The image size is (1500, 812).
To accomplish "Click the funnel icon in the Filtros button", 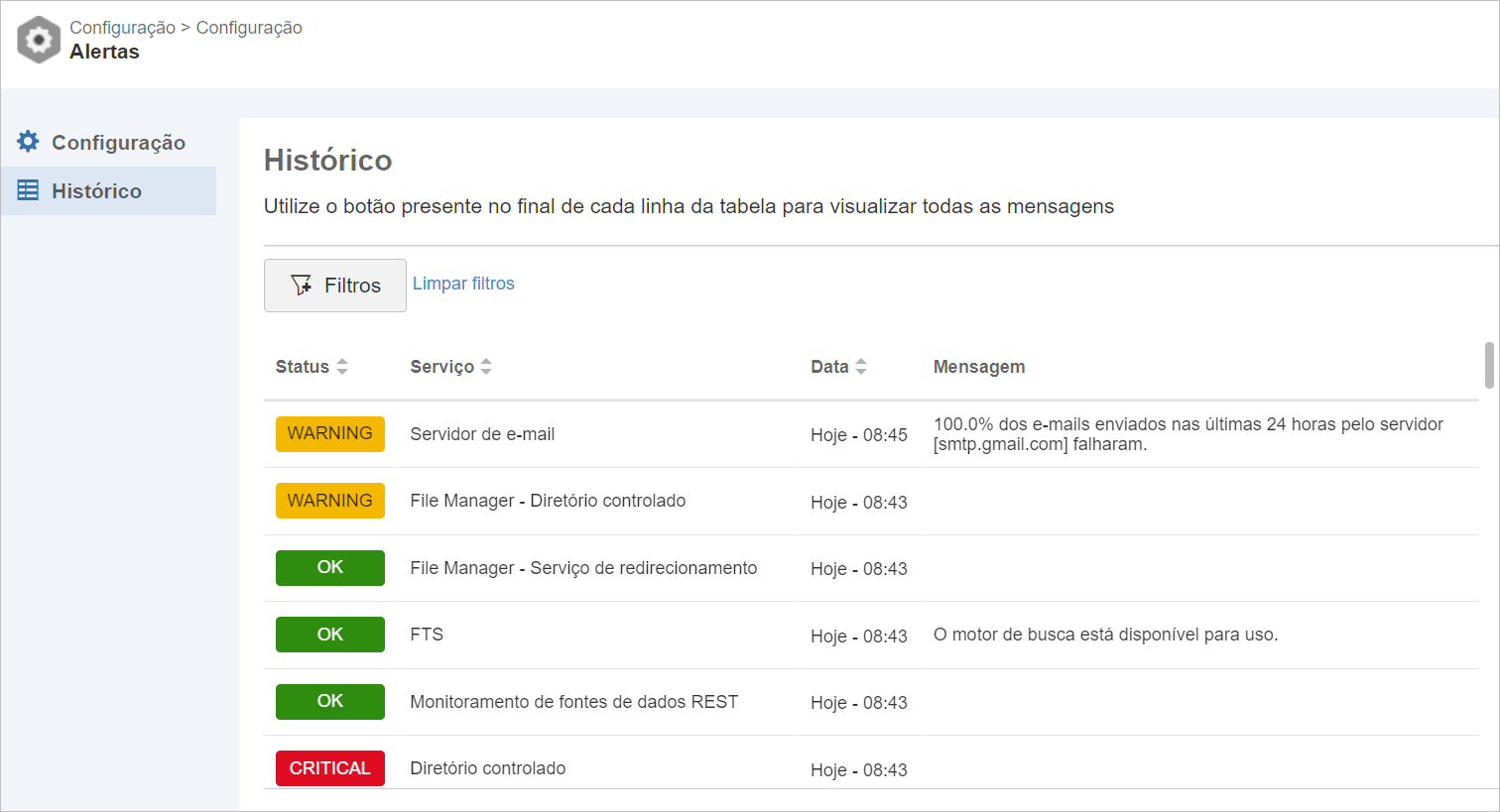I will [x=301, y=286].
